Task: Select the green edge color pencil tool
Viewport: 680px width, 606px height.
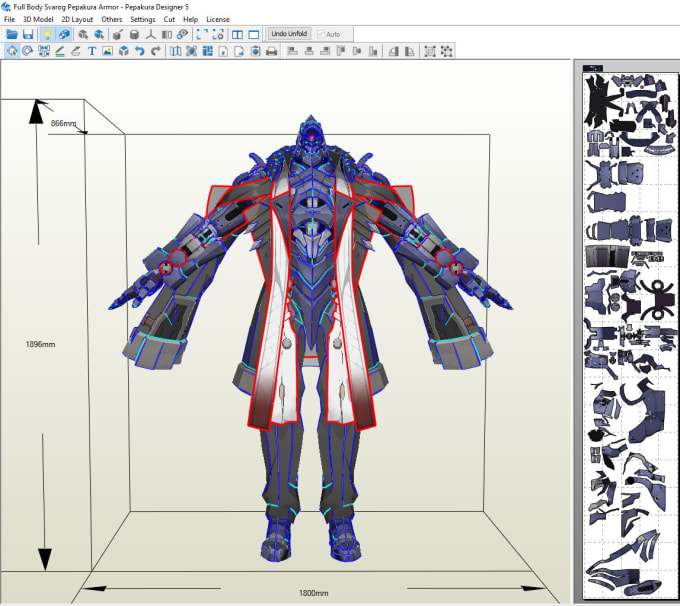Action: click(x=60, y=51)
